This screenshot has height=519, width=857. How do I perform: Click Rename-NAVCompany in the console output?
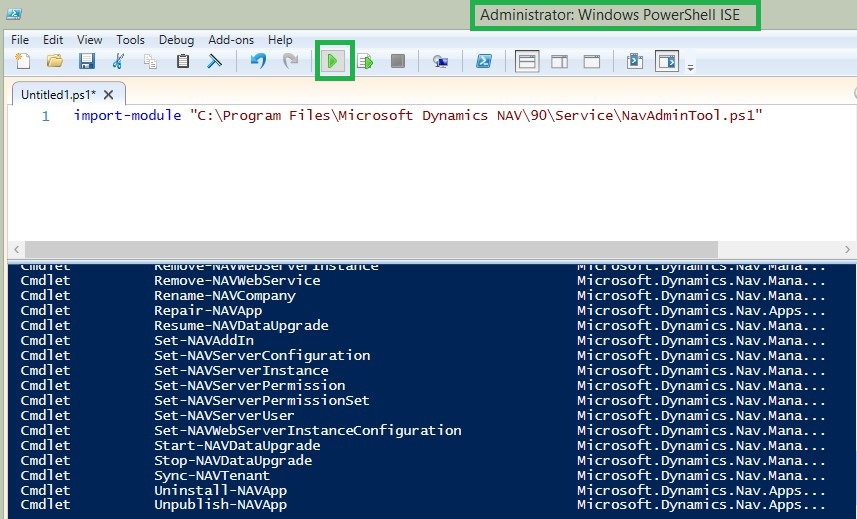pos(225,296)
